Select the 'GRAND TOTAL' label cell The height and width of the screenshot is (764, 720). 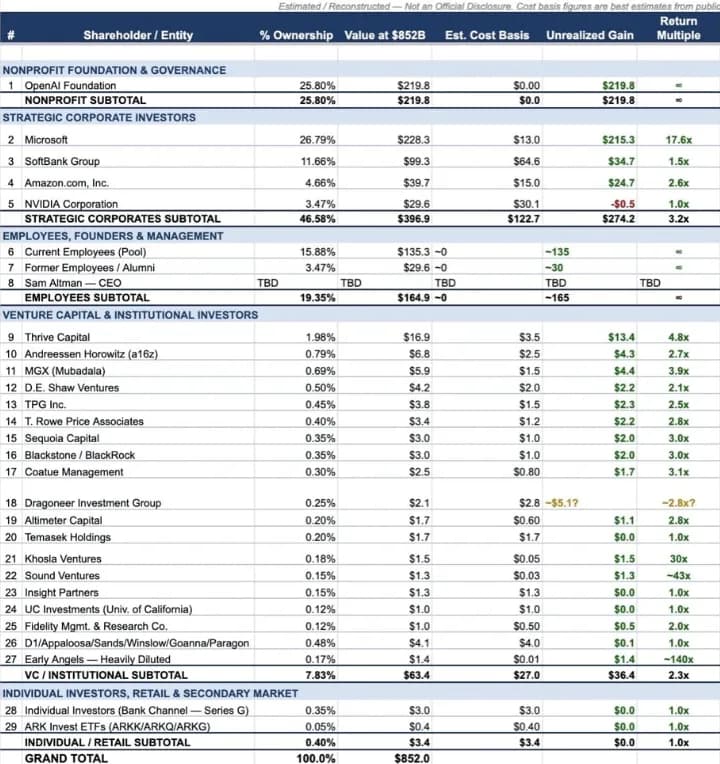[x=66, y=759]
